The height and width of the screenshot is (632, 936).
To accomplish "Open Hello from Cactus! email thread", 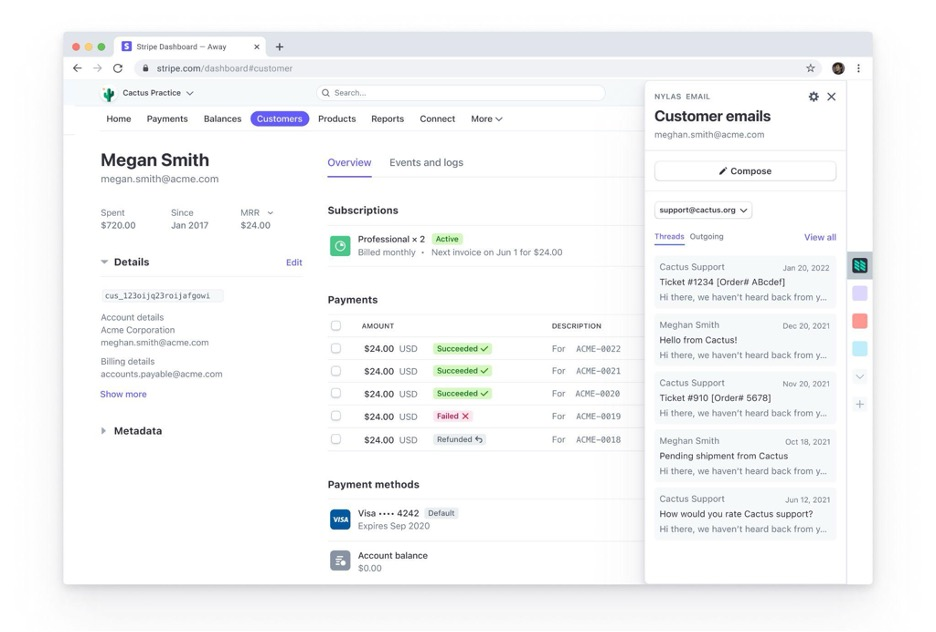I will (745, 340).
